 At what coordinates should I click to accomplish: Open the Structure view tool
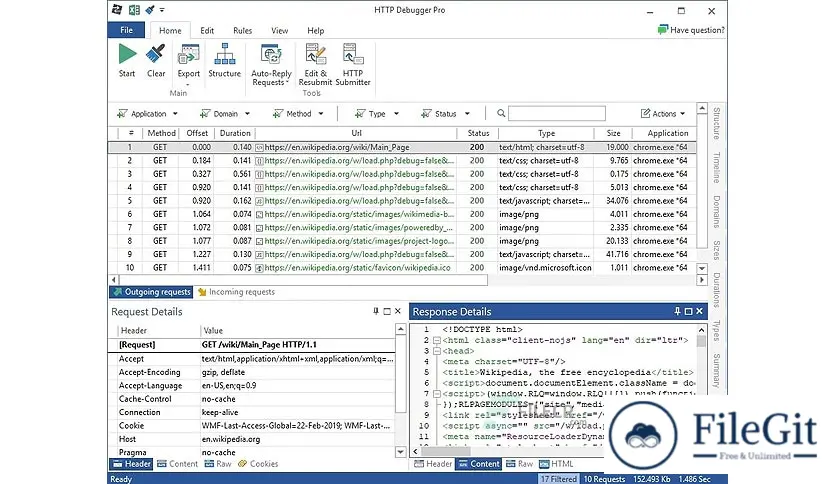tap(224, 61)
